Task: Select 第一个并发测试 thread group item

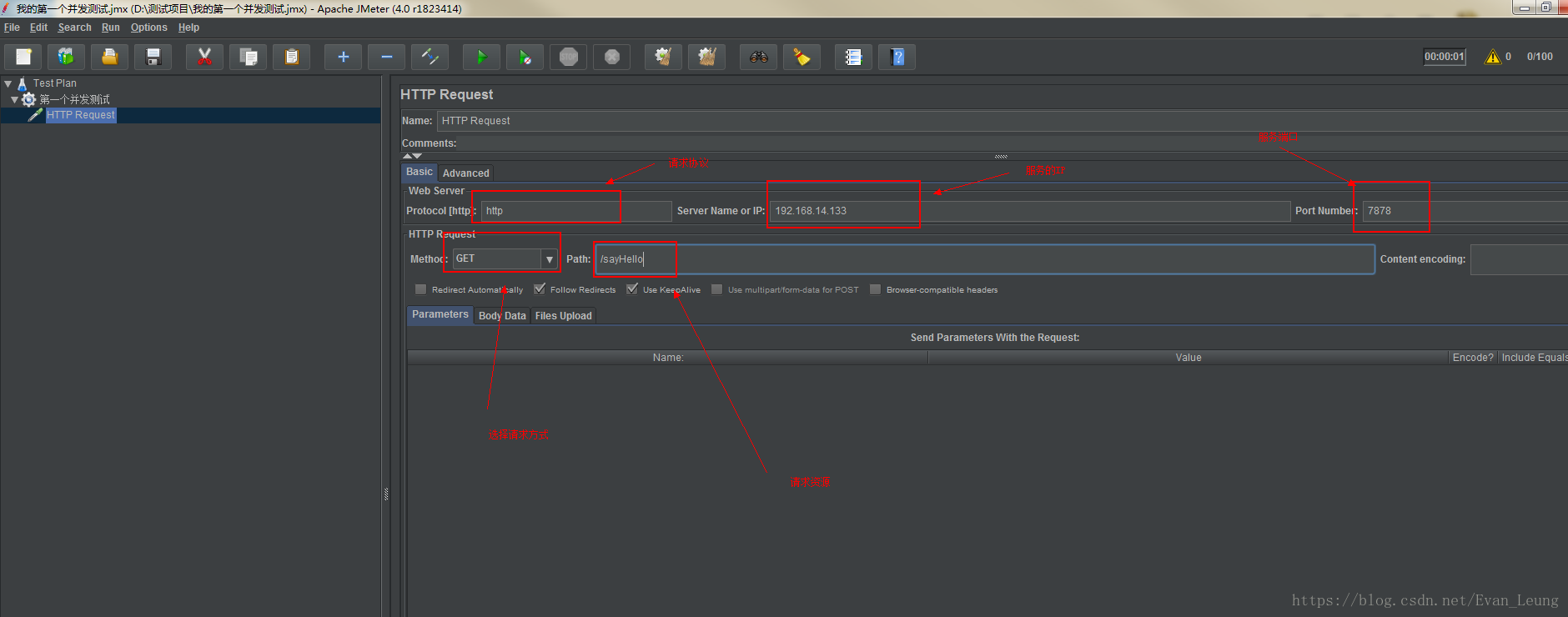Action: pos(75,99)
